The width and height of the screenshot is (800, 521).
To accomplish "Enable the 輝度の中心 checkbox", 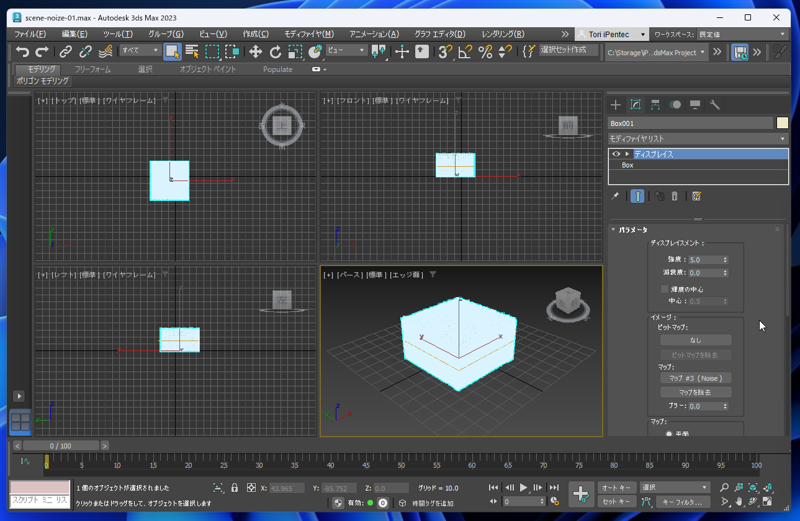I will pos(664,289).
